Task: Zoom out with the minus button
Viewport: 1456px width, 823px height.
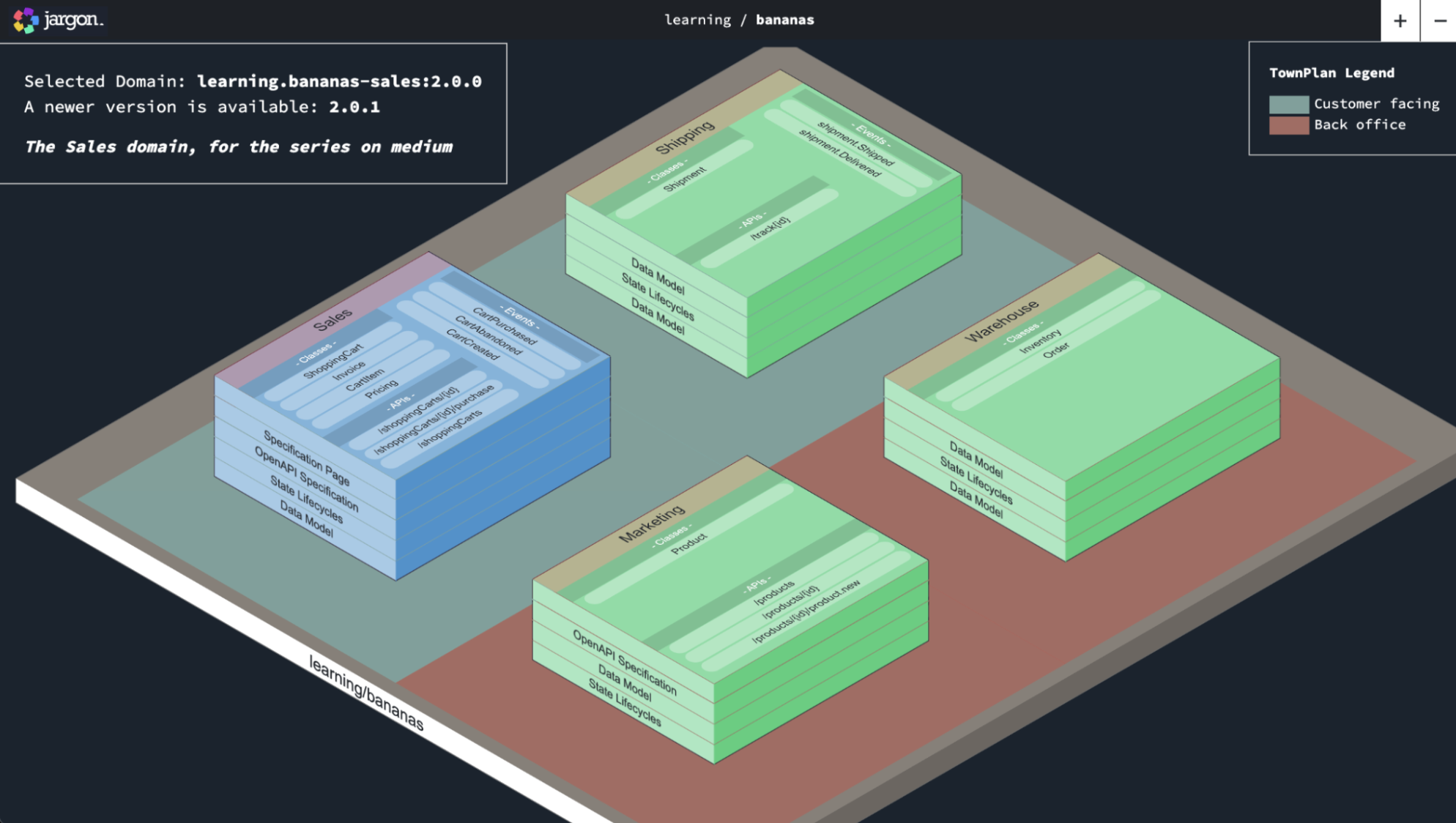Action: tap(1439, 21)
